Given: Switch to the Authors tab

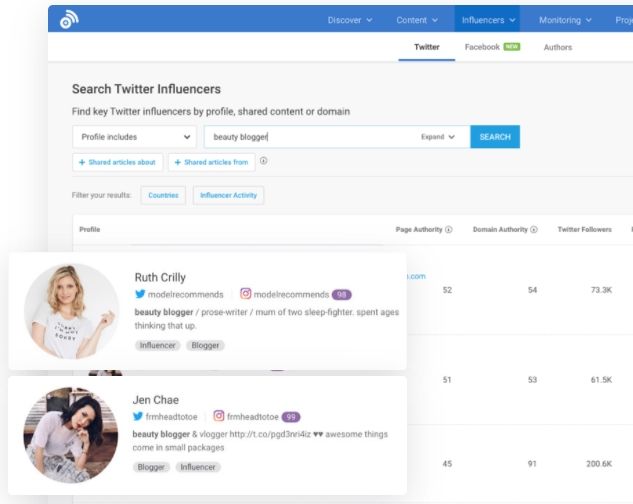Looking at the screenshot, I should pyautogui.click(x=558, y=48).
